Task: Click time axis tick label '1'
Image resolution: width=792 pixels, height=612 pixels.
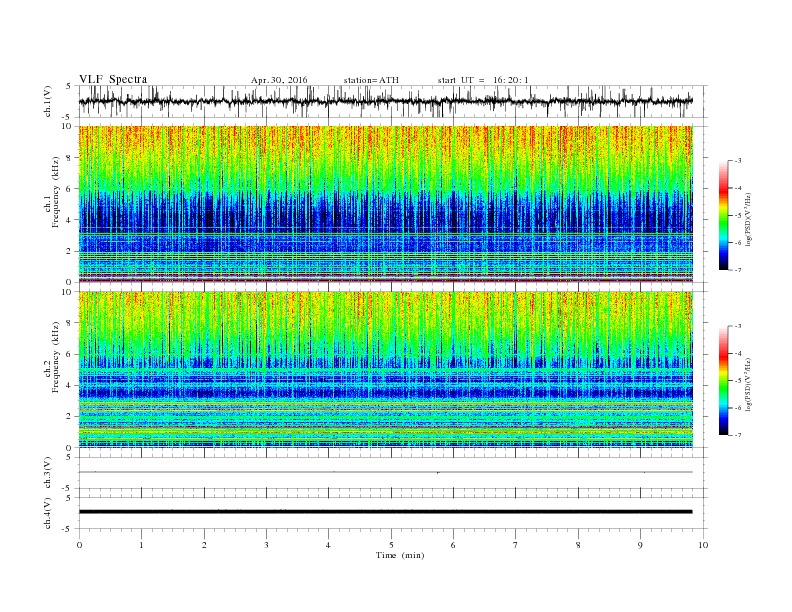Action: (141, 545)
